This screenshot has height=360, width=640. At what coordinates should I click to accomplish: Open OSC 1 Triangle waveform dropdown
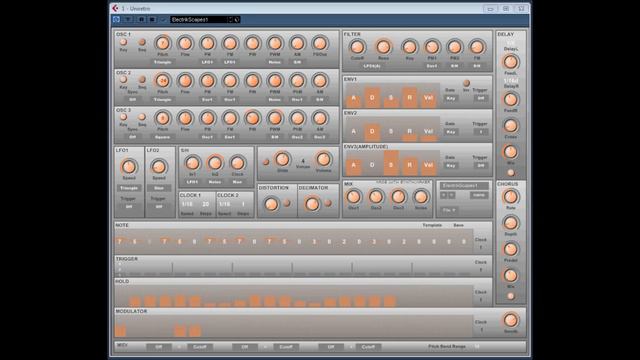(162, 62)
